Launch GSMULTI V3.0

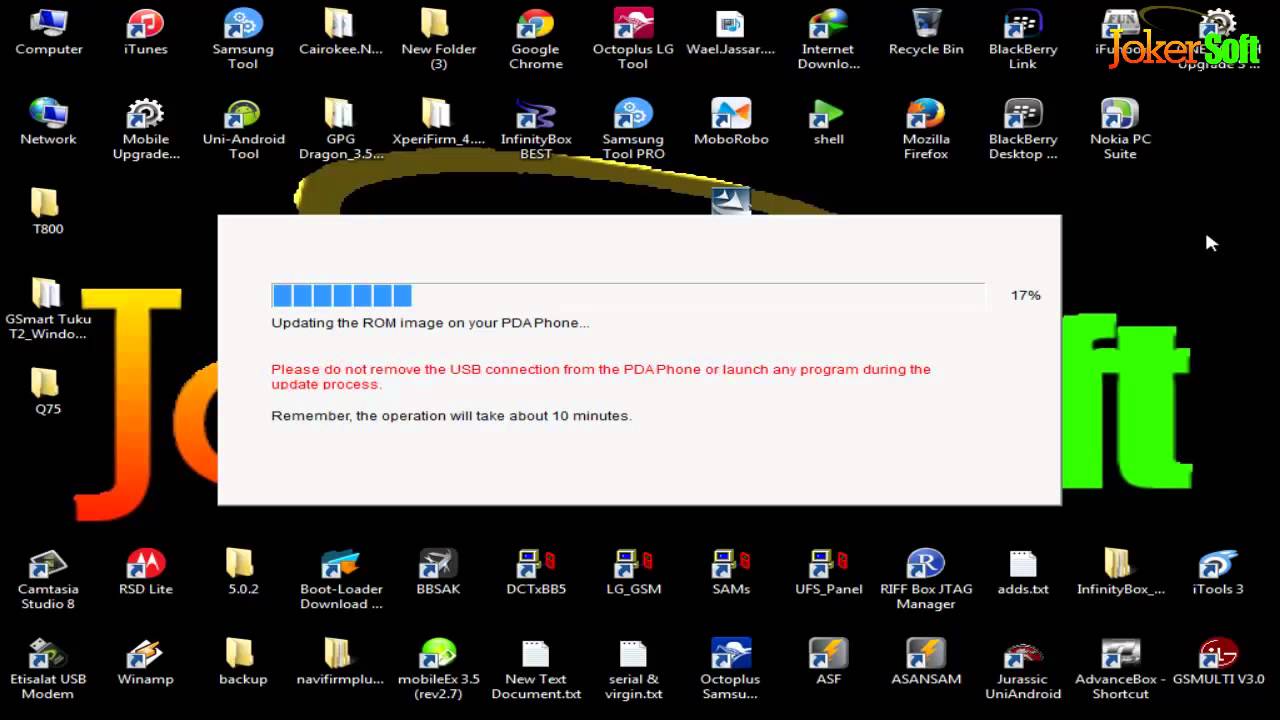click(1218, 662)
